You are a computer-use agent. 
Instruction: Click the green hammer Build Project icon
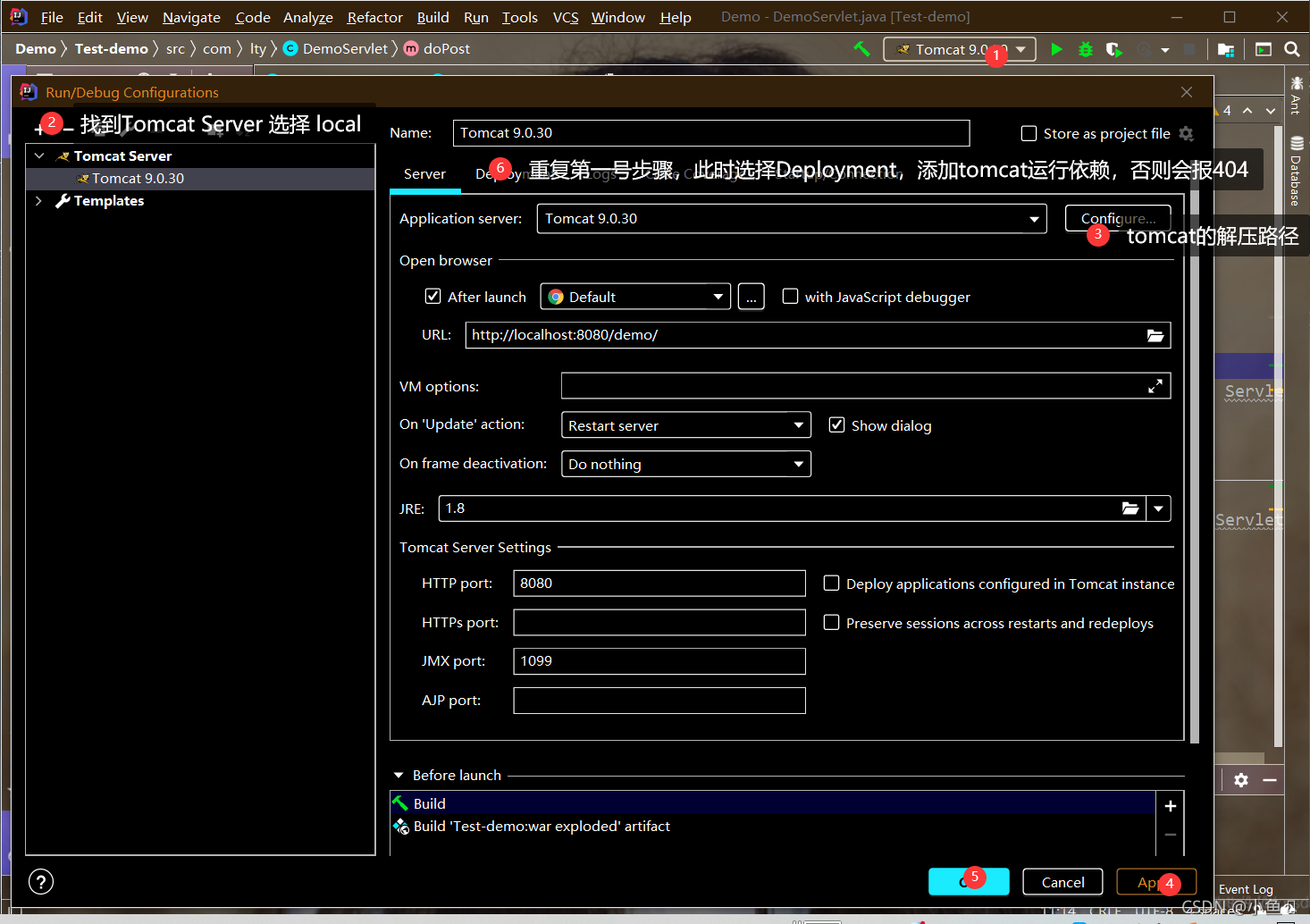point(861,49)
